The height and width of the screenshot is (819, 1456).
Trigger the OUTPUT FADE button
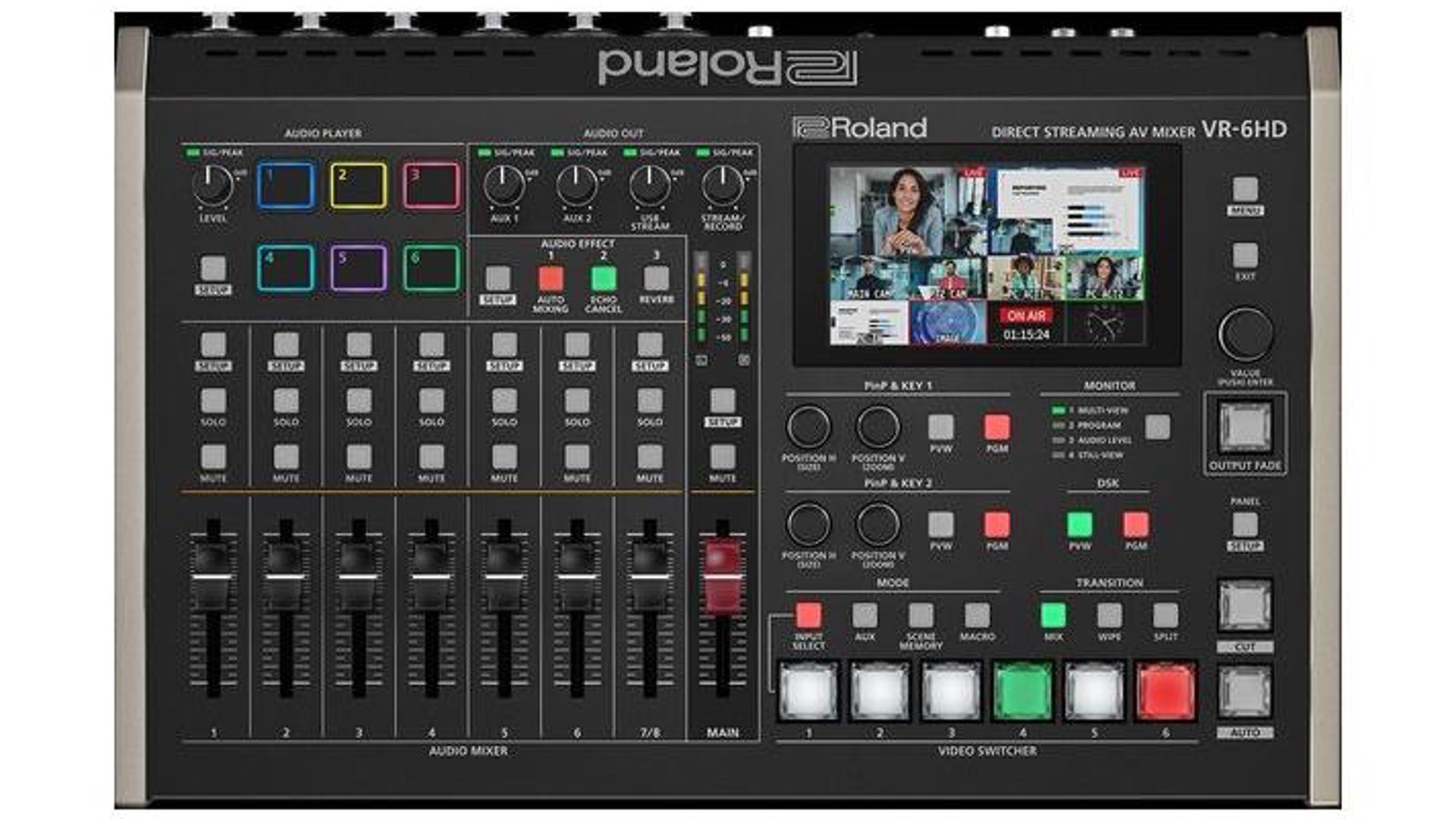(1245, 427)
